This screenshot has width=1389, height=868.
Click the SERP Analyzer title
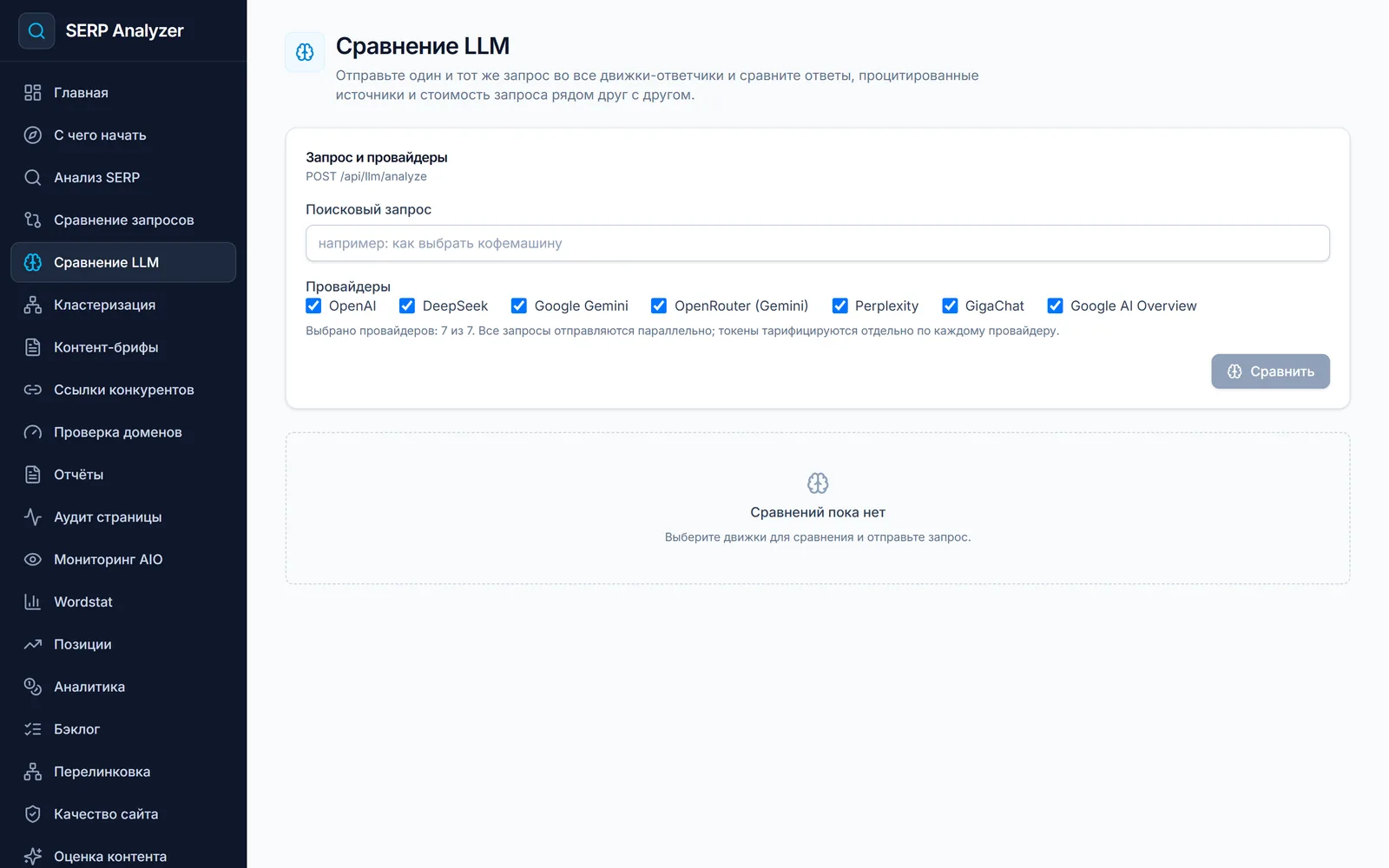pos(125,31)
